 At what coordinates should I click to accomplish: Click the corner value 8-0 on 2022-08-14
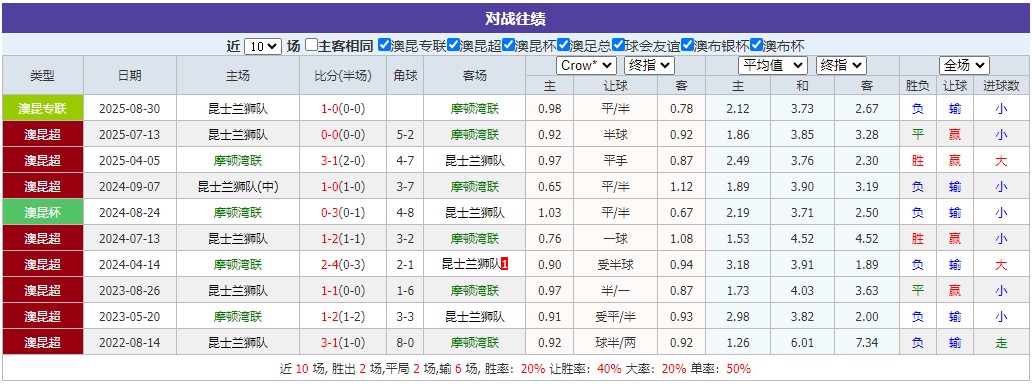pos(405,343)
